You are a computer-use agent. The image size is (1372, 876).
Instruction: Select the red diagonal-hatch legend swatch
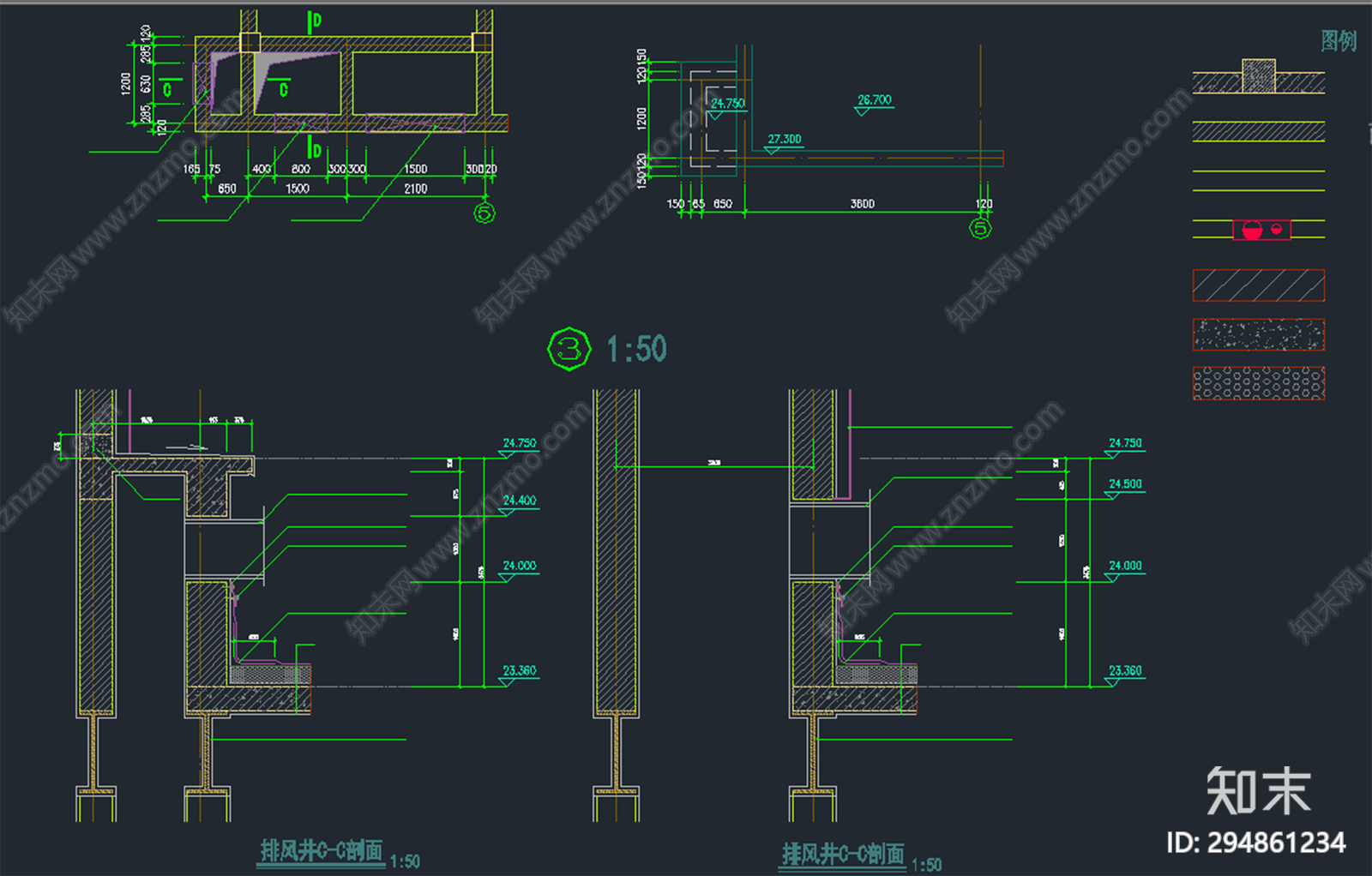pyautogui.click(x=1259, y=285)
